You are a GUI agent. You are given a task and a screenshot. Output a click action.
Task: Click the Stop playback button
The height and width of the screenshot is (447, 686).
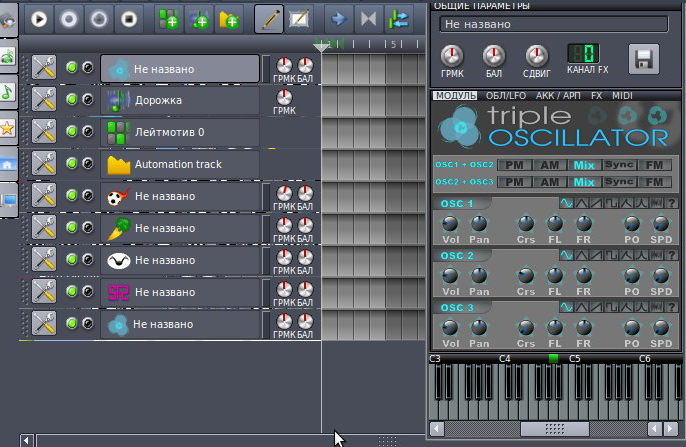tap(129, 19)
